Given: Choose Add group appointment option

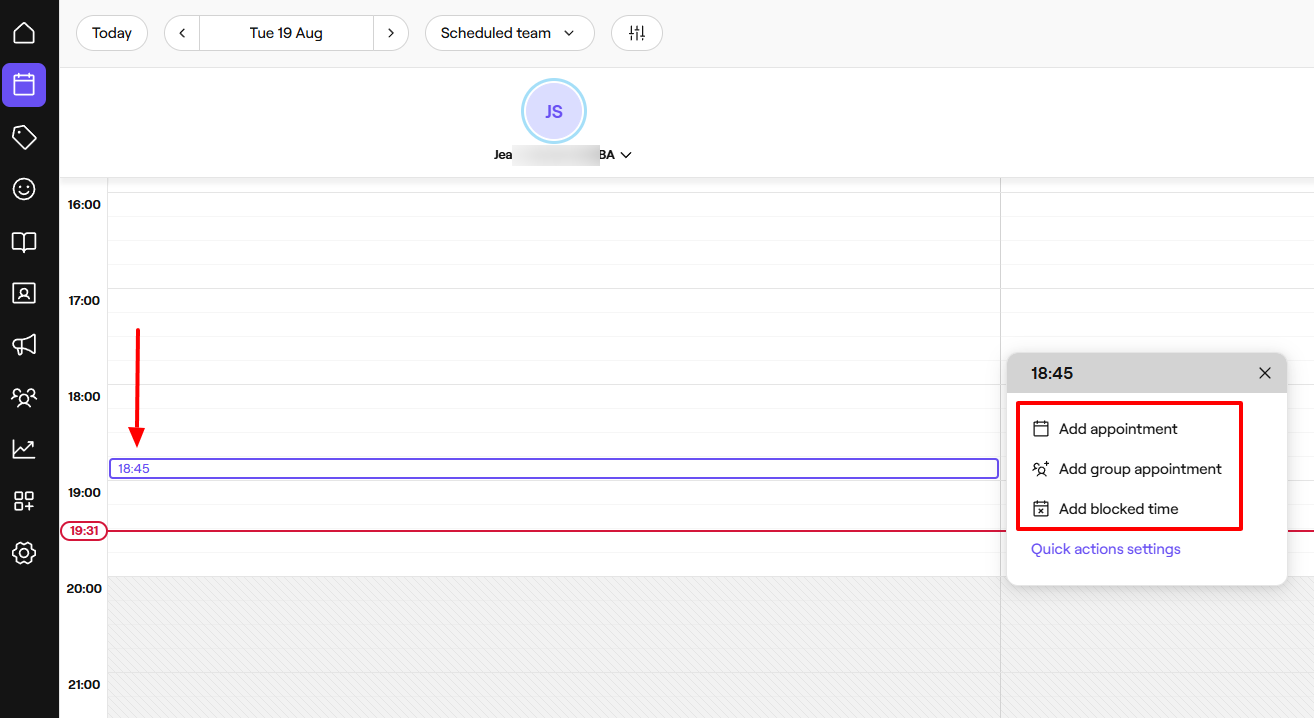Looking at the screenshot, I should [1140, 469].
